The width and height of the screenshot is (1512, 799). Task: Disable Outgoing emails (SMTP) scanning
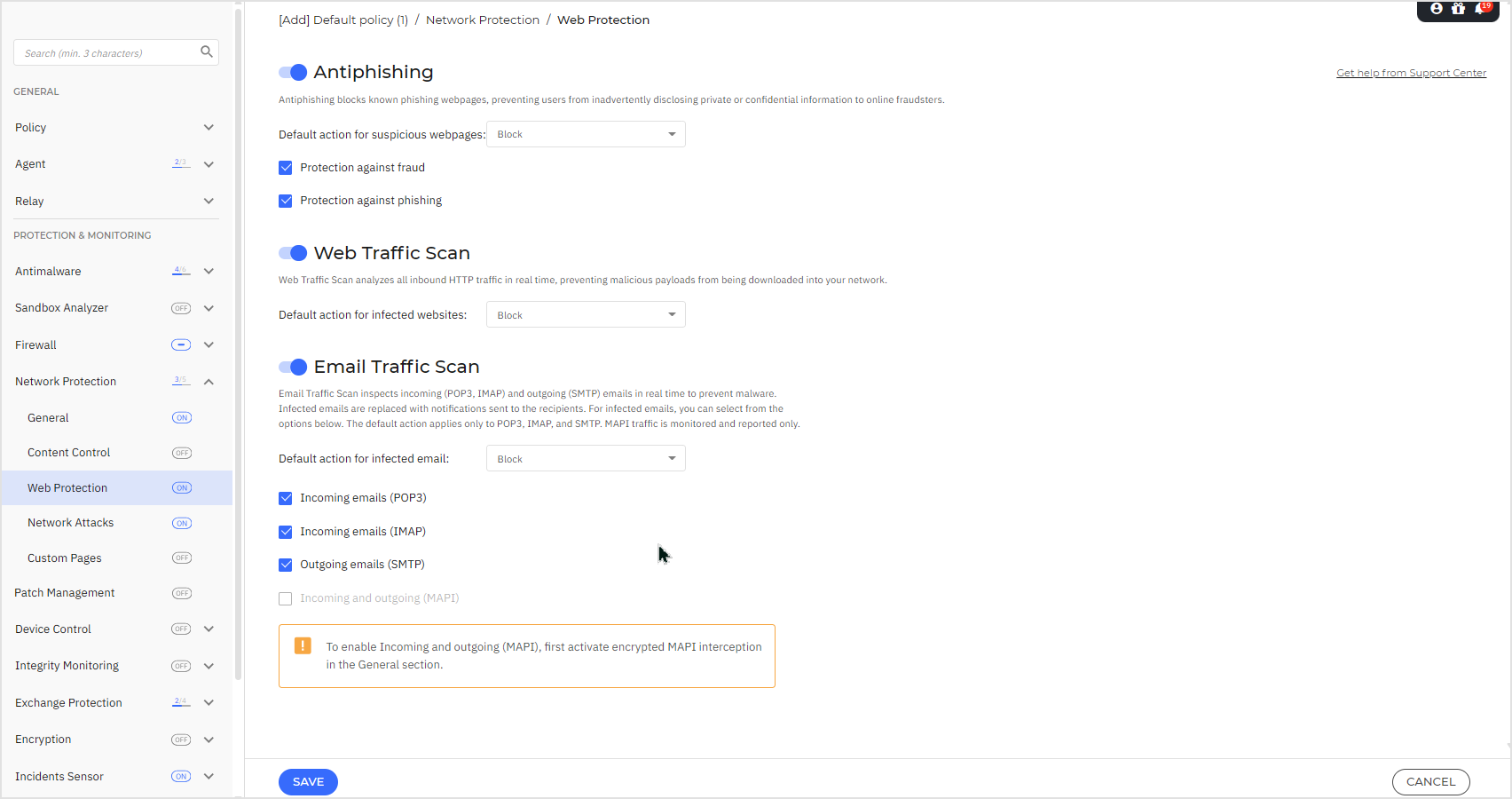pyautogui.click(x=285, y=565)
